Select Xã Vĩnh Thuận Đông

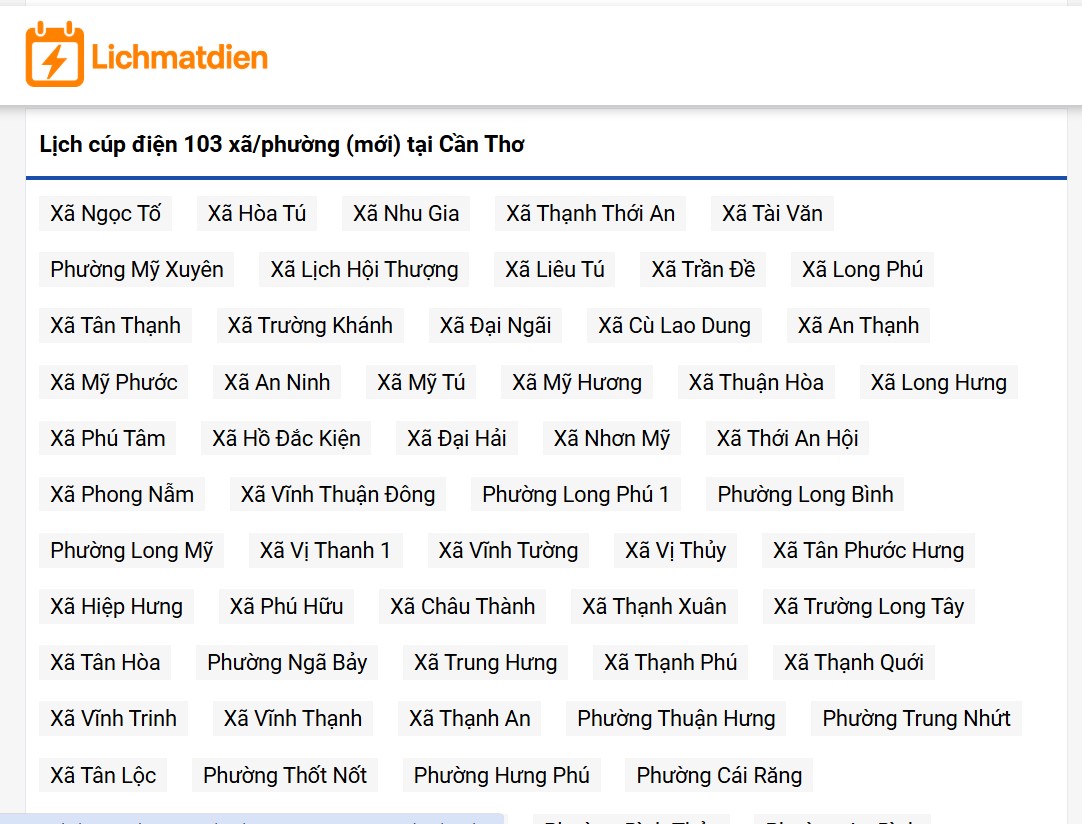pyautogui.click(x=338, y=494)
